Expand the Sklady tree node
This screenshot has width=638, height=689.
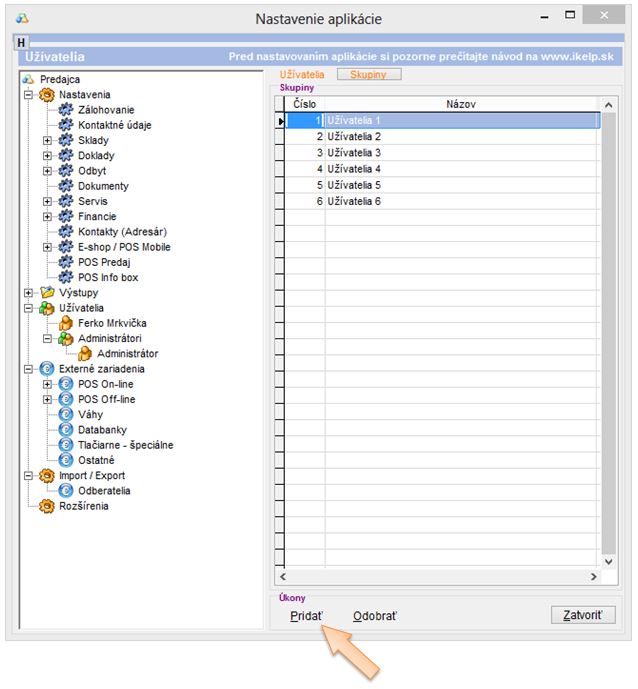tap(47, 141)
